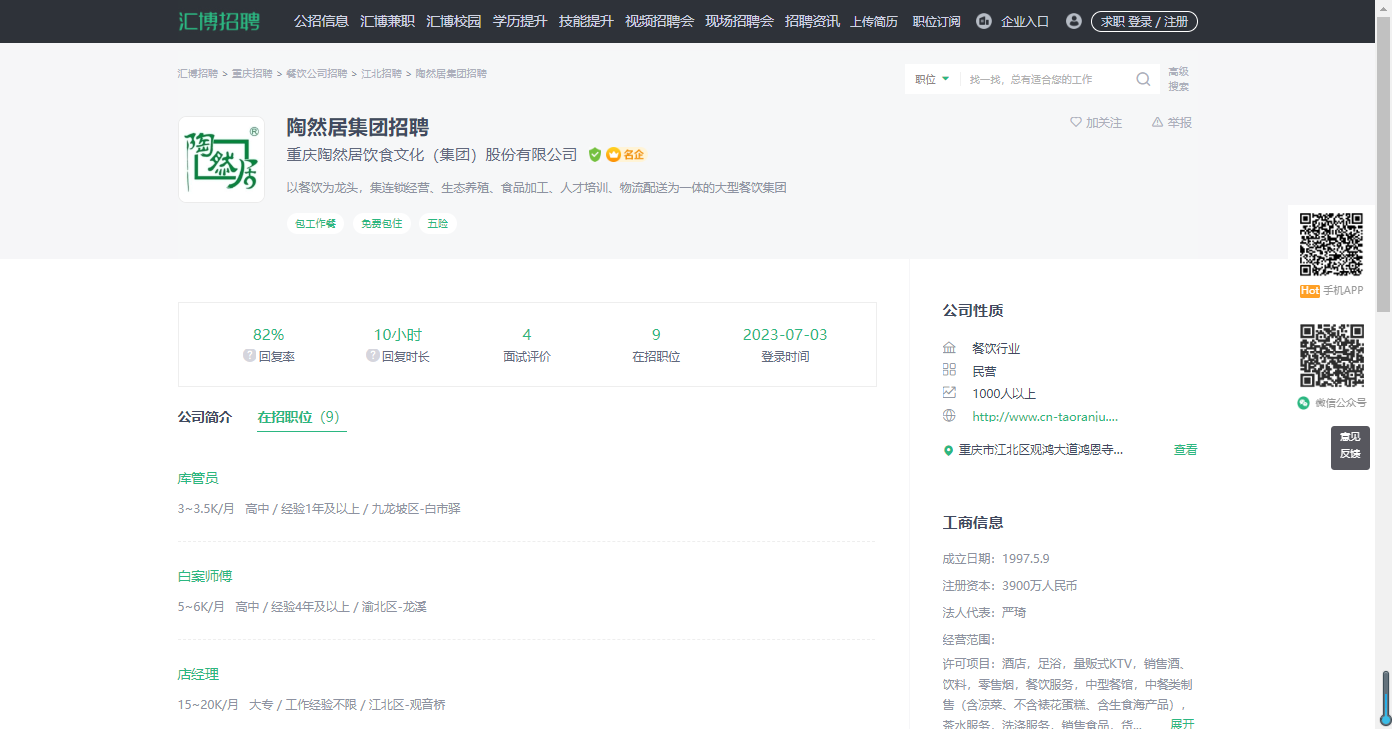Click the green WeChat icon
The image size is (1392, 729).
[x=1303, y=403]
